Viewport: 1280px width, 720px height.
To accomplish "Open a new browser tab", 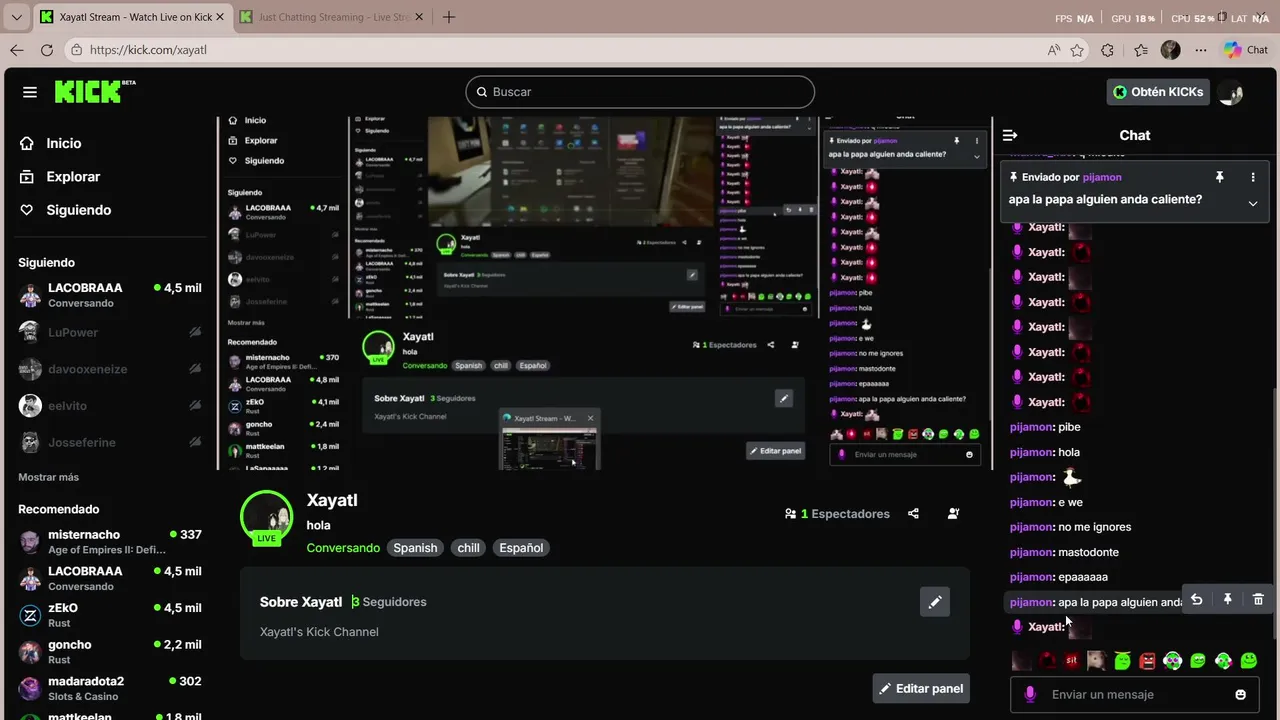I will click(x=449, y=17).
